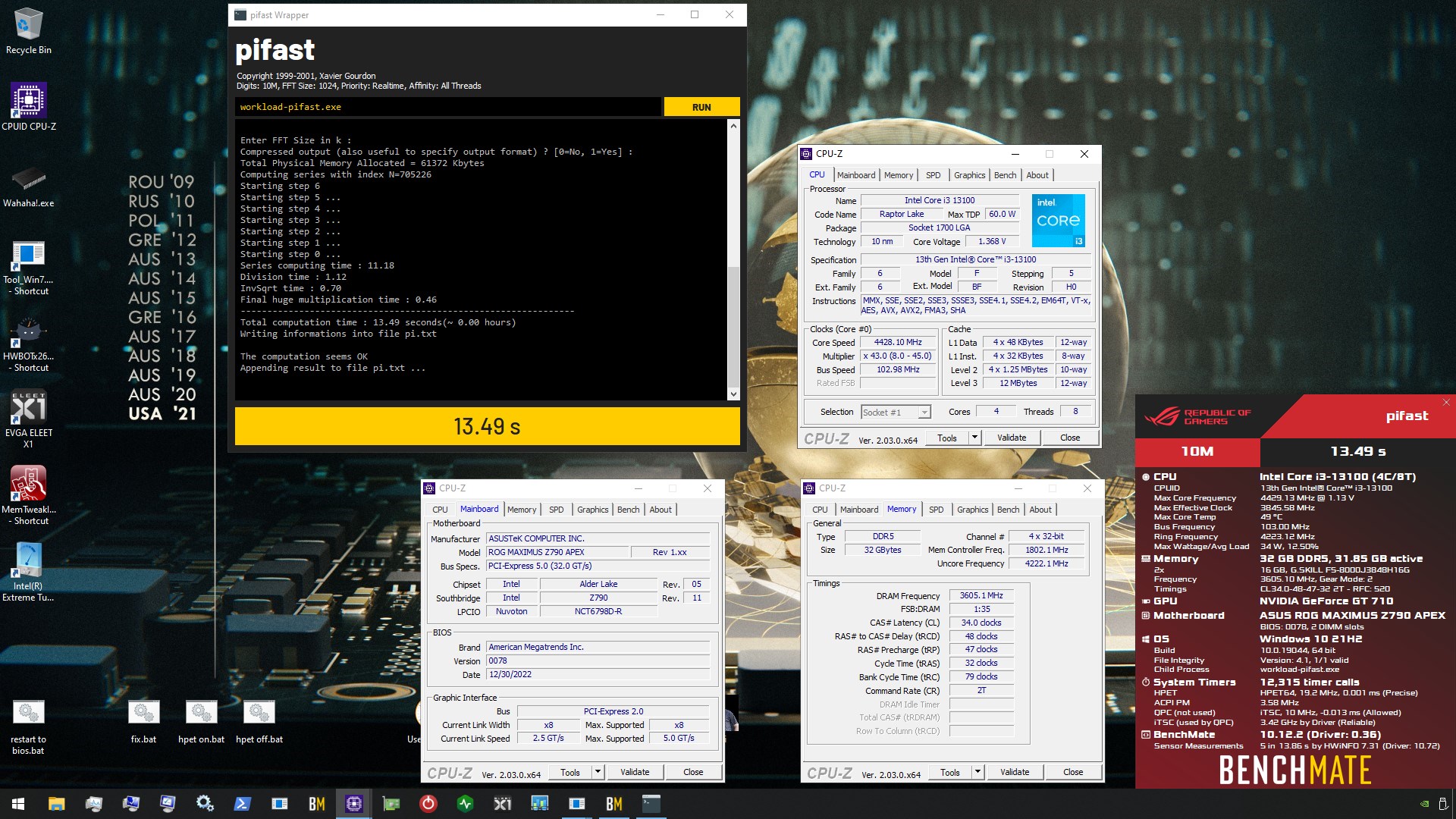This screenshot has width=1456, height=819.
Task: Click Validate in the DDR5 memory CPU-Z window
Action: point(1015,772)
